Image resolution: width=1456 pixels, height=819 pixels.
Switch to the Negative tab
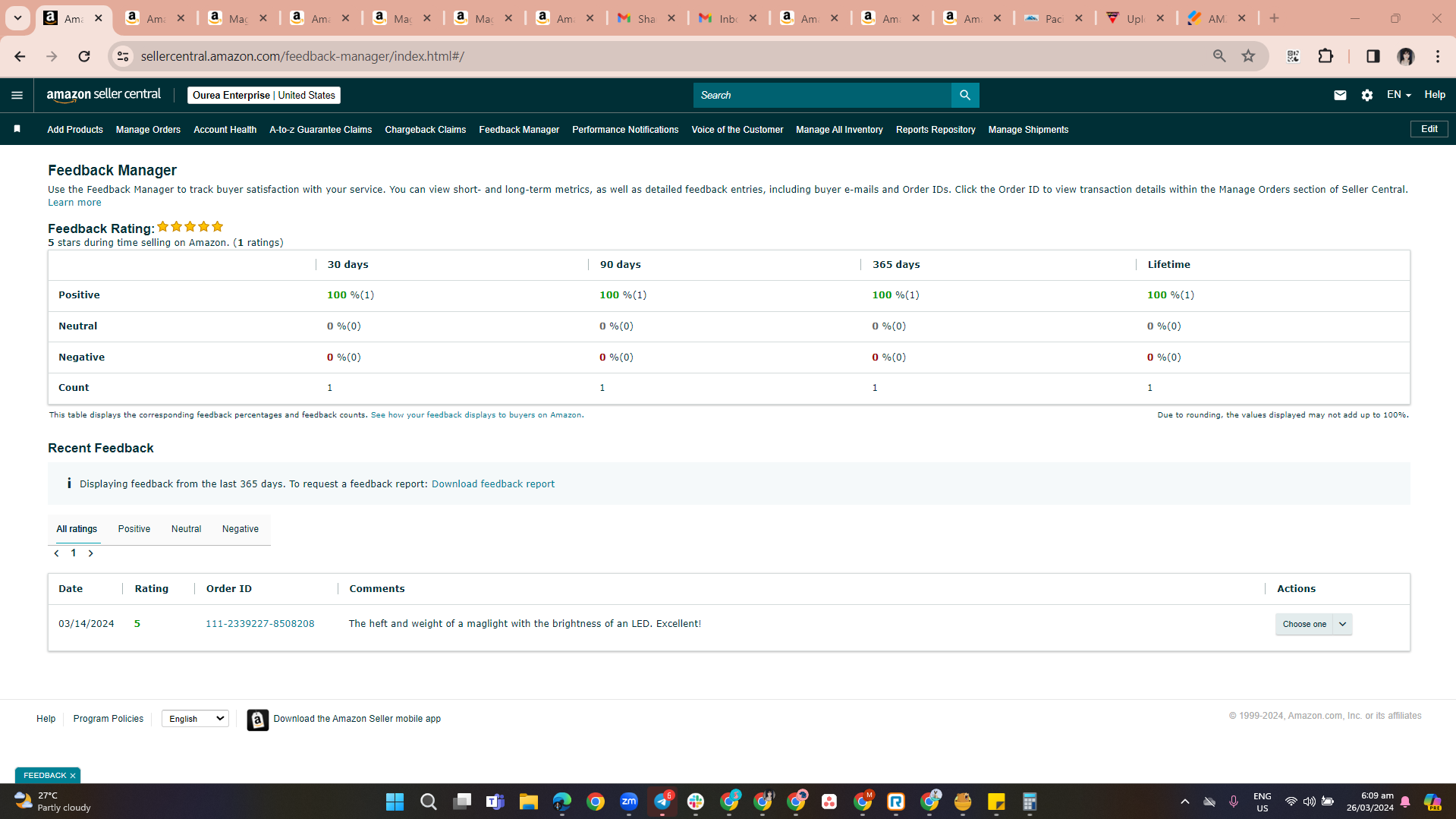241,529
